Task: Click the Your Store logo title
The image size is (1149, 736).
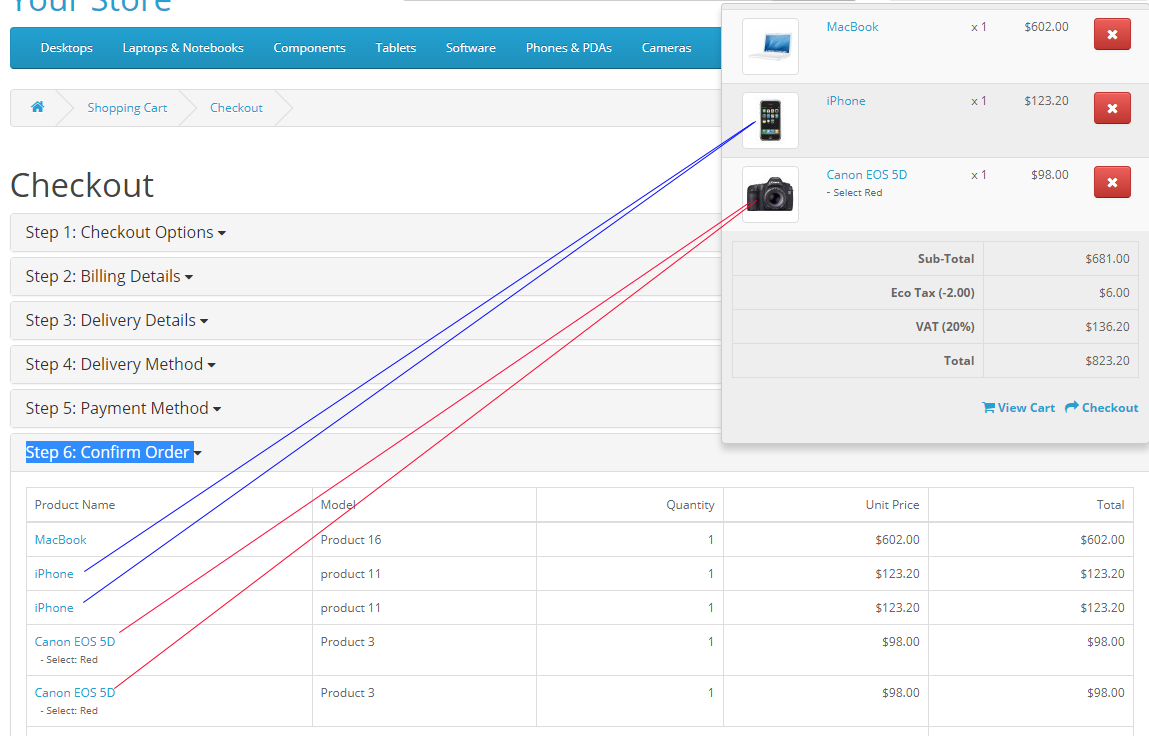Action: click(91, 6)
